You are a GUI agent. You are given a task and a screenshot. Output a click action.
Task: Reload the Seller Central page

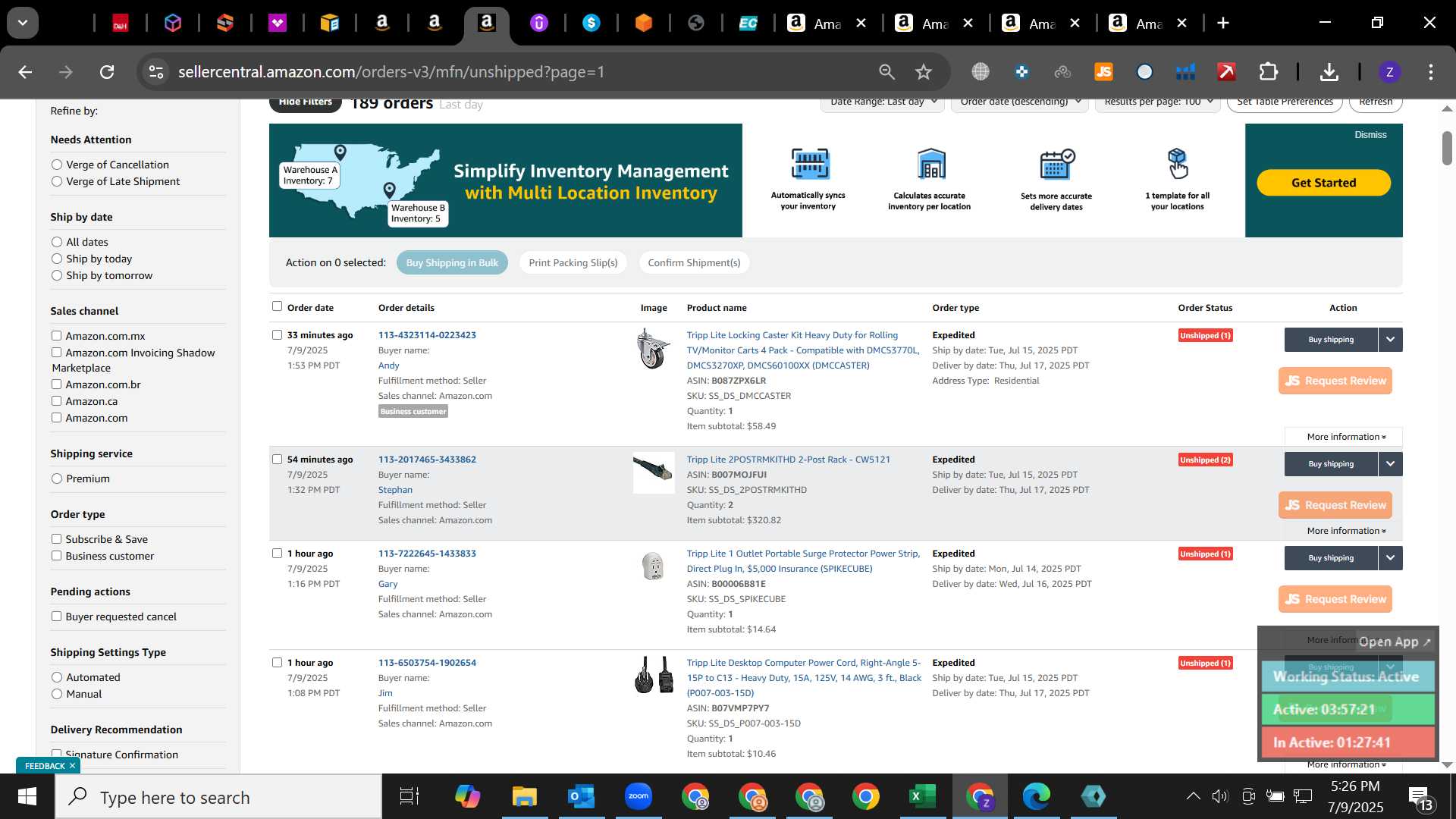(x=107, y=72)
